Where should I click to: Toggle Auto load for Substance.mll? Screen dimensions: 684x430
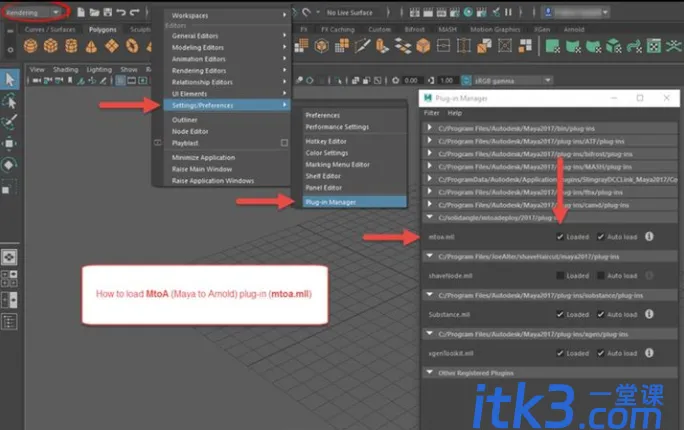(x=601, y=314)
